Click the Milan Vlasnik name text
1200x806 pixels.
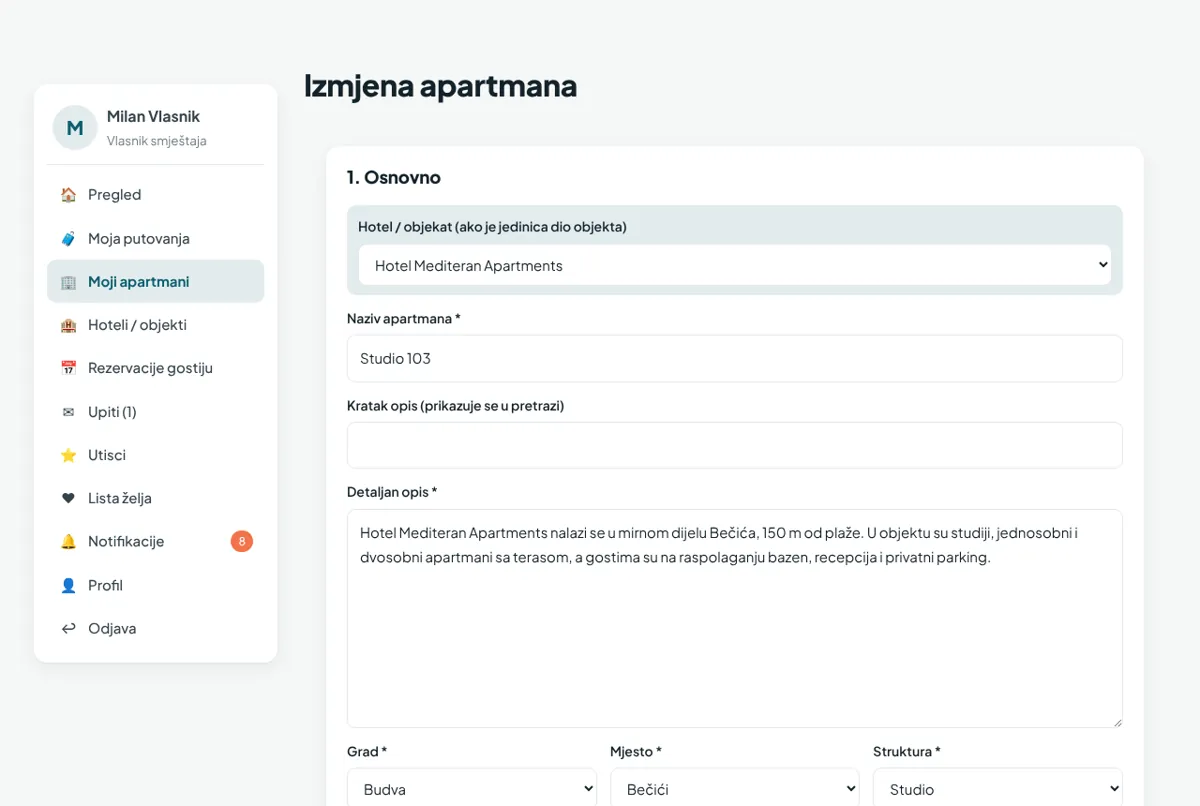point(153,117)
